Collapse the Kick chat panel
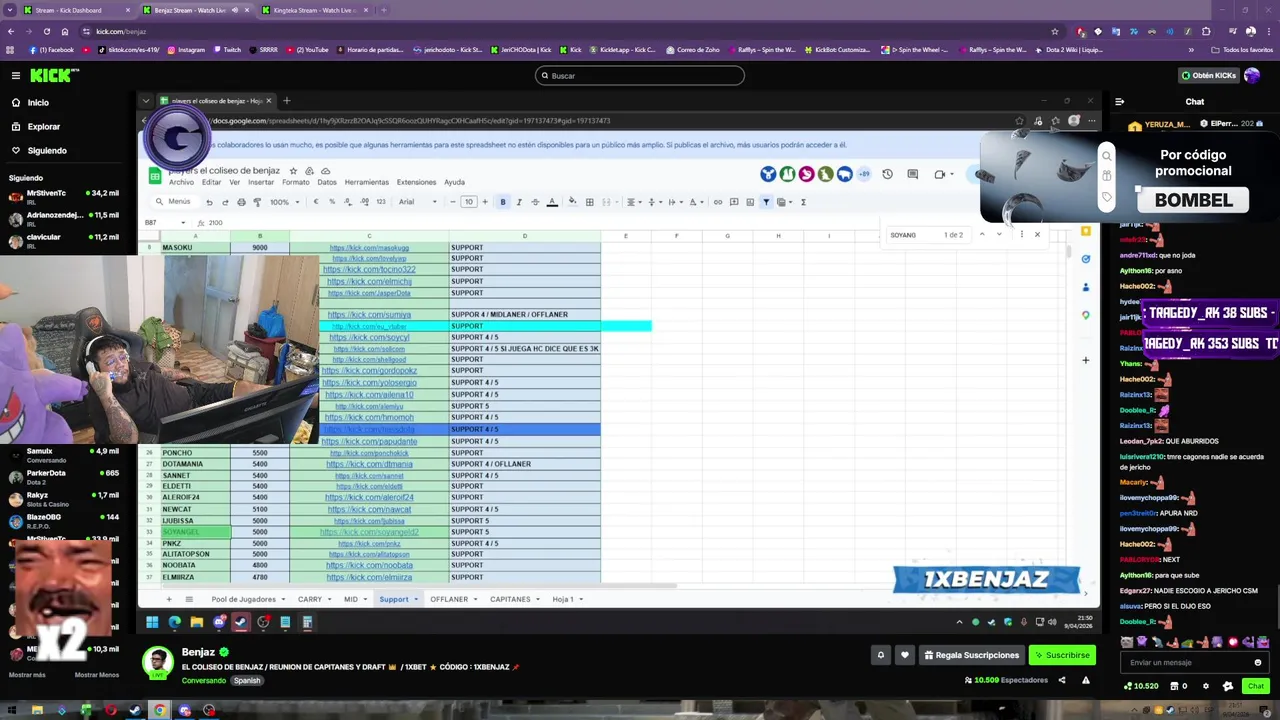This screenshot has height=720, width=1280. click(x=1119, y=101)
